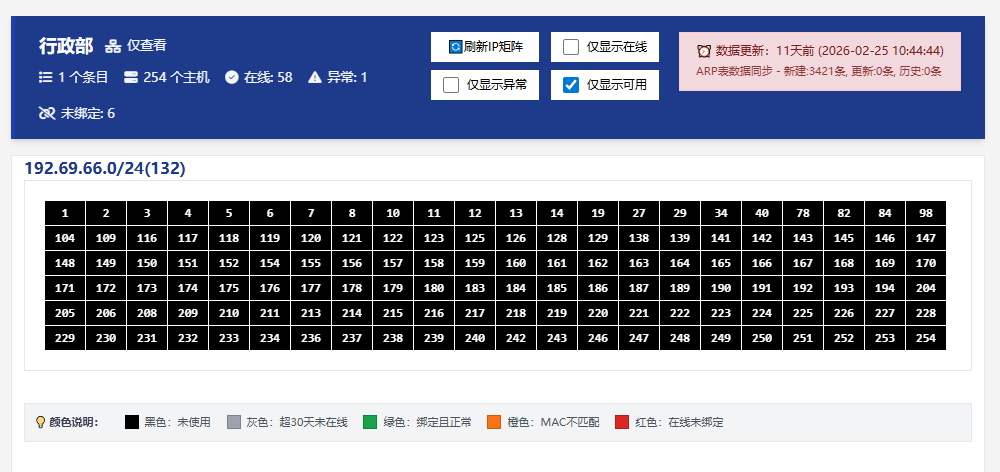Click IP cell 236
The image size is (1000, 472).
(x=311, y=338)
